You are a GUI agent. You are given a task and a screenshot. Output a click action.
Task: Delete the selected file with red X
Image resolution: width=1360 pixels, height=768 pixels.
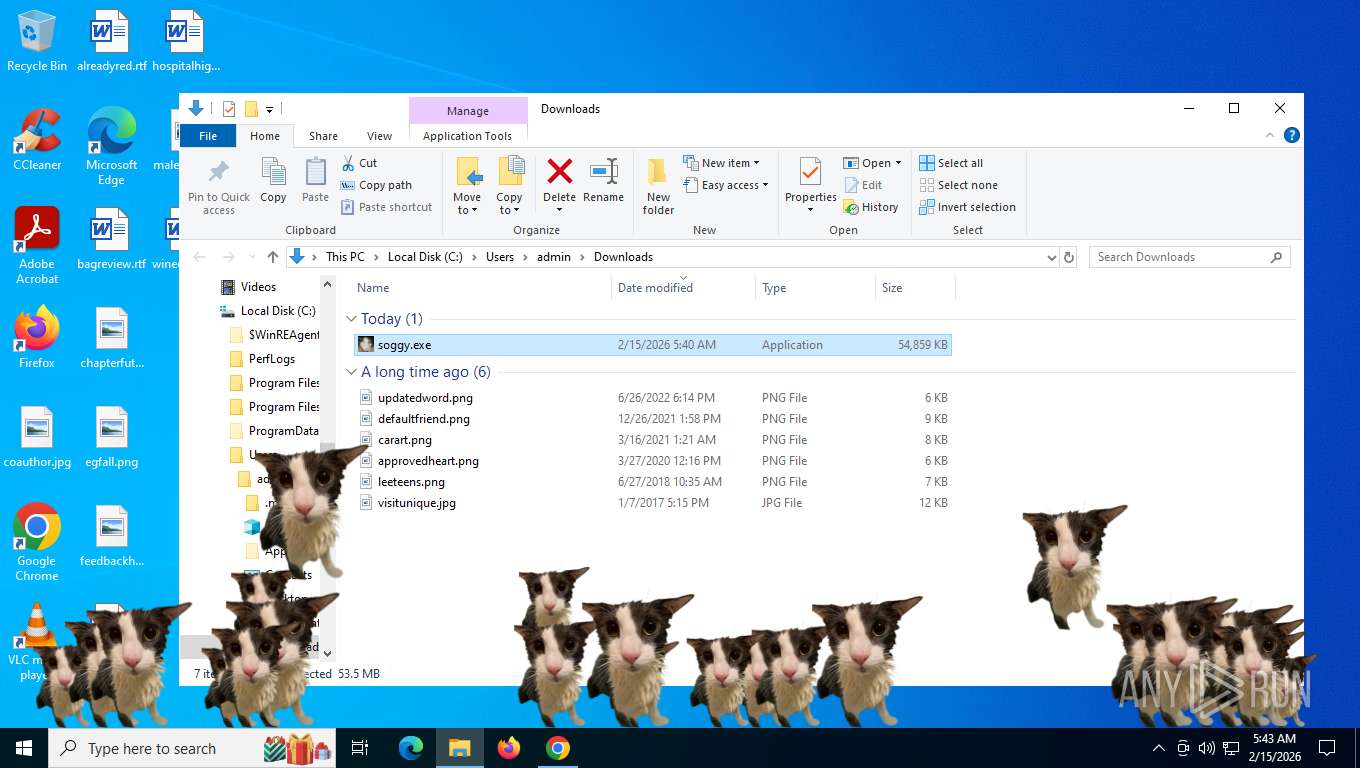point(560,180)
